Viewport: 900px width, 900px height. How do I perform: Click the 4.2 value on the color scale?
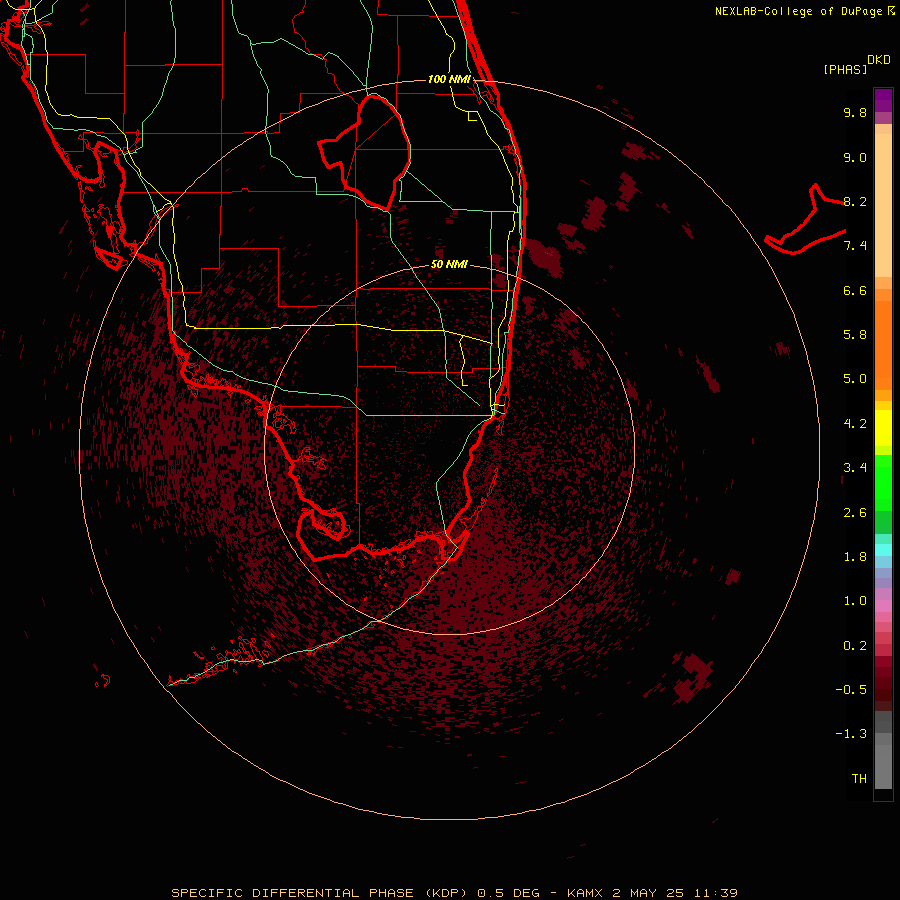pyautogui.click(x=855, y=424)
